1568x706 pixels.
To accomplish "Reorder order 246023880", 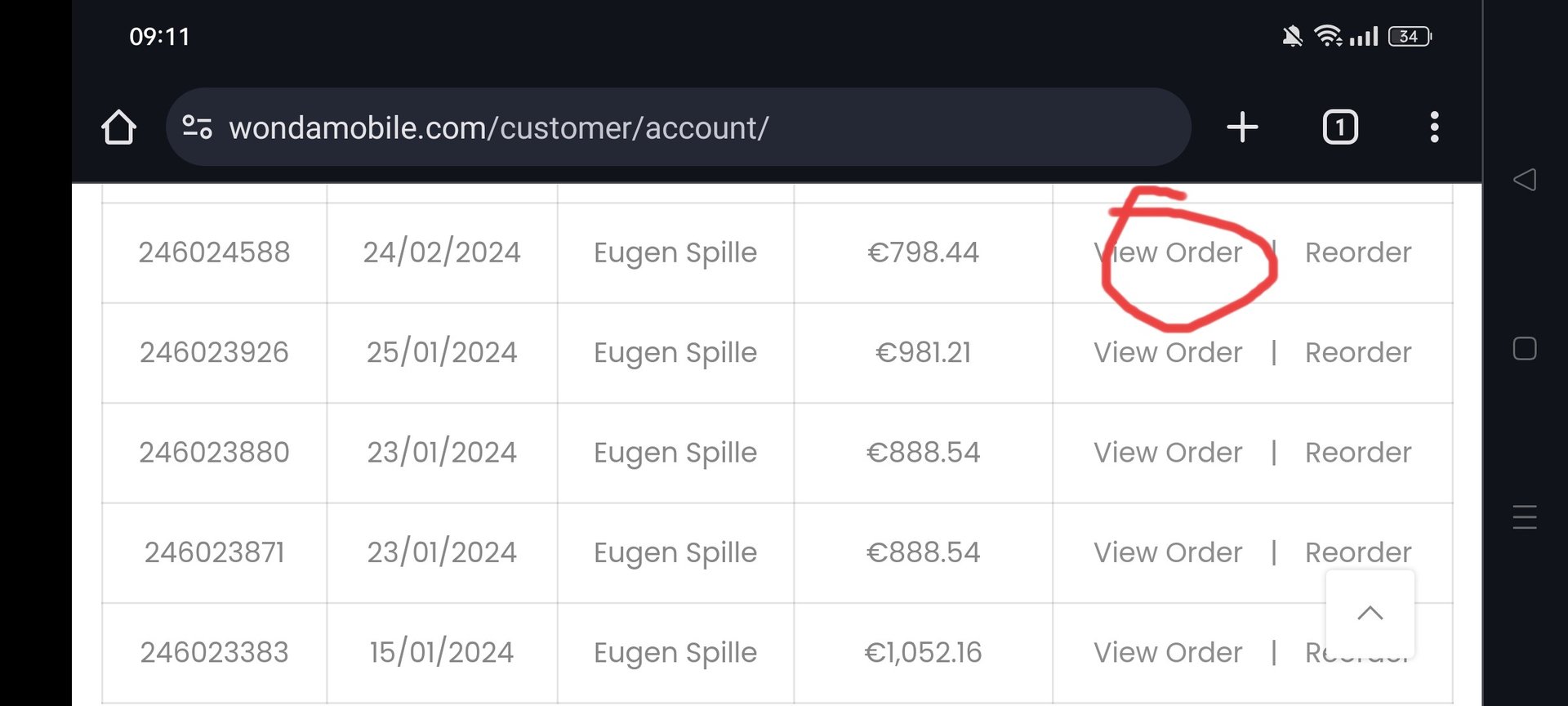I will (1358, 453).
